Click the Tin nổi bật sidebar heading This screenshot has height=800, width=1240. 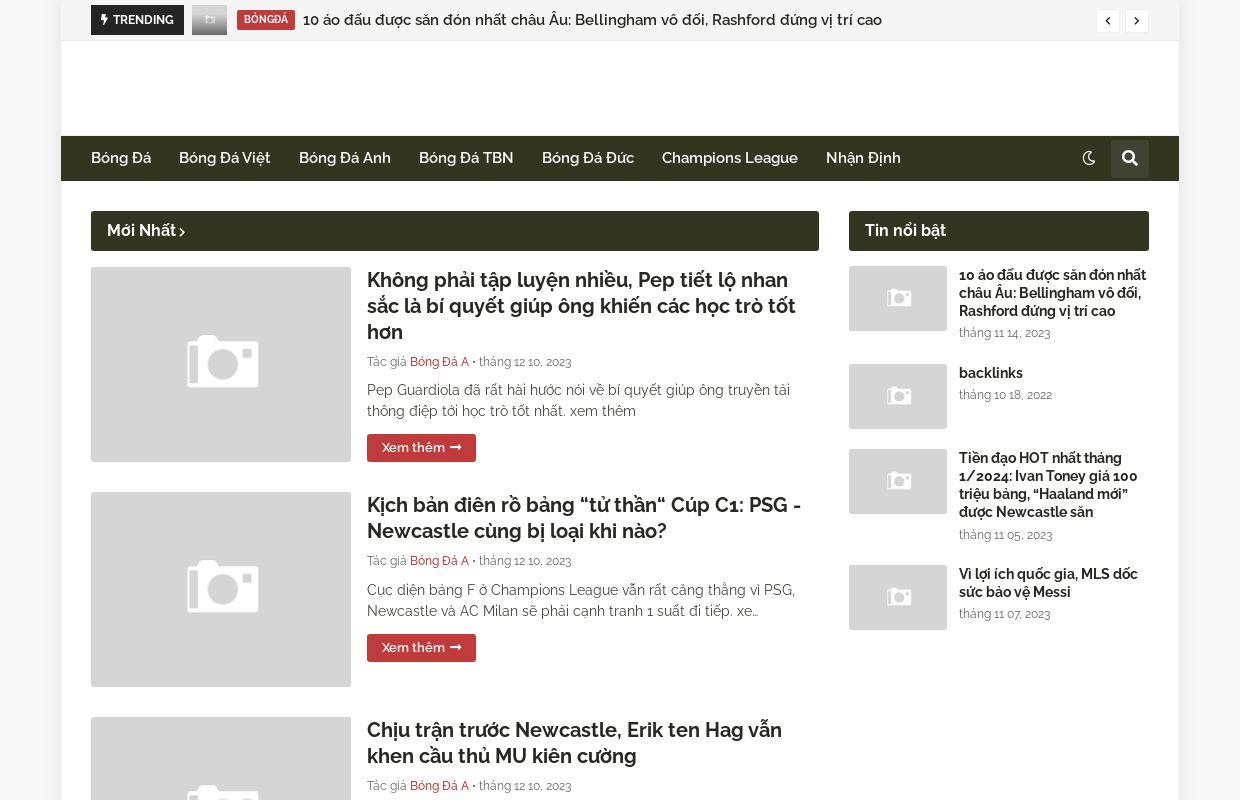point(905,231)
